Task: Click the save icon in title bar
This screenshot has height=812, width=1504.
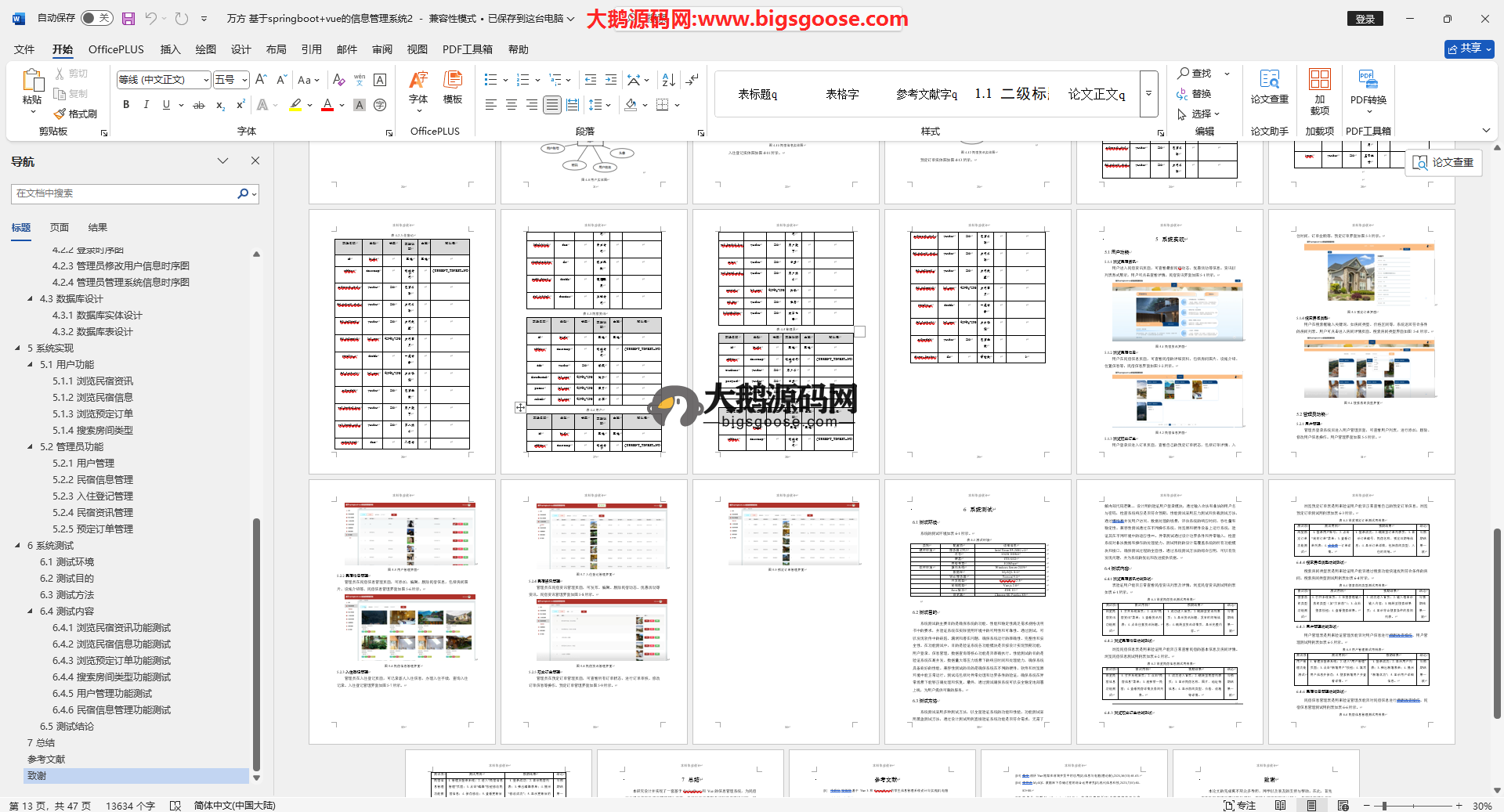Action: (128, 18)
